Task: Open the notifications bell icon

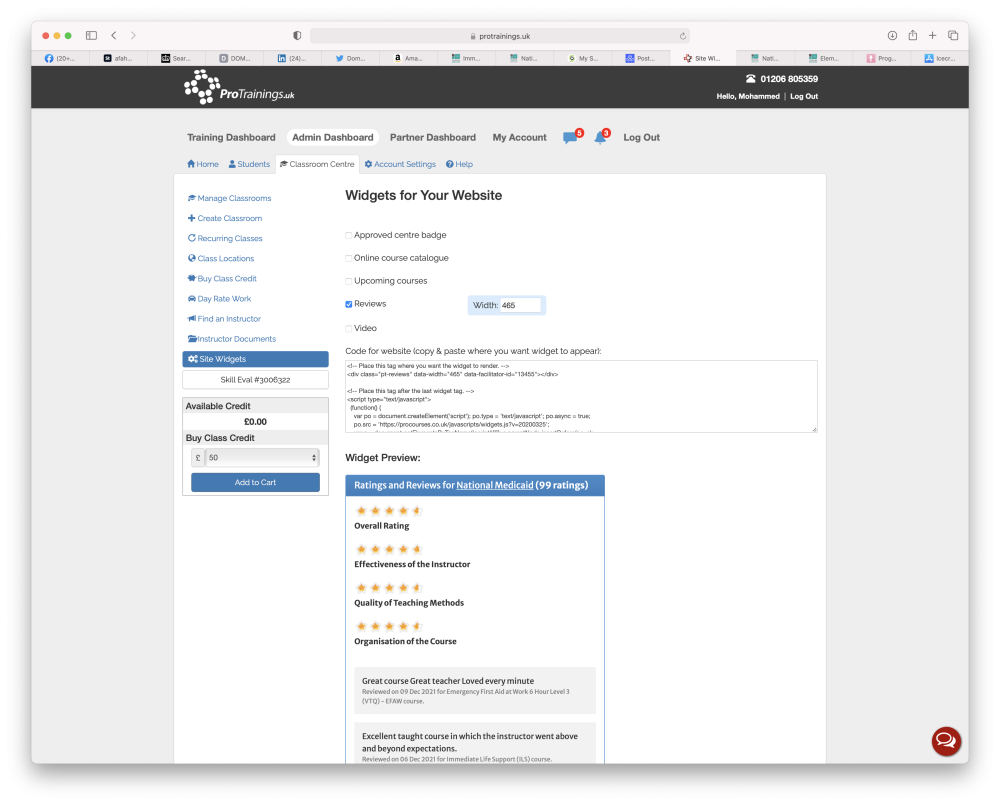Action: [x=600, y=138]
